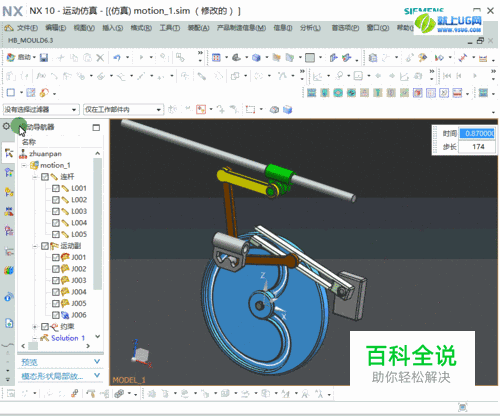Select Solution 1 in the navigator
The image size is (500, 416).
[68, 338]
